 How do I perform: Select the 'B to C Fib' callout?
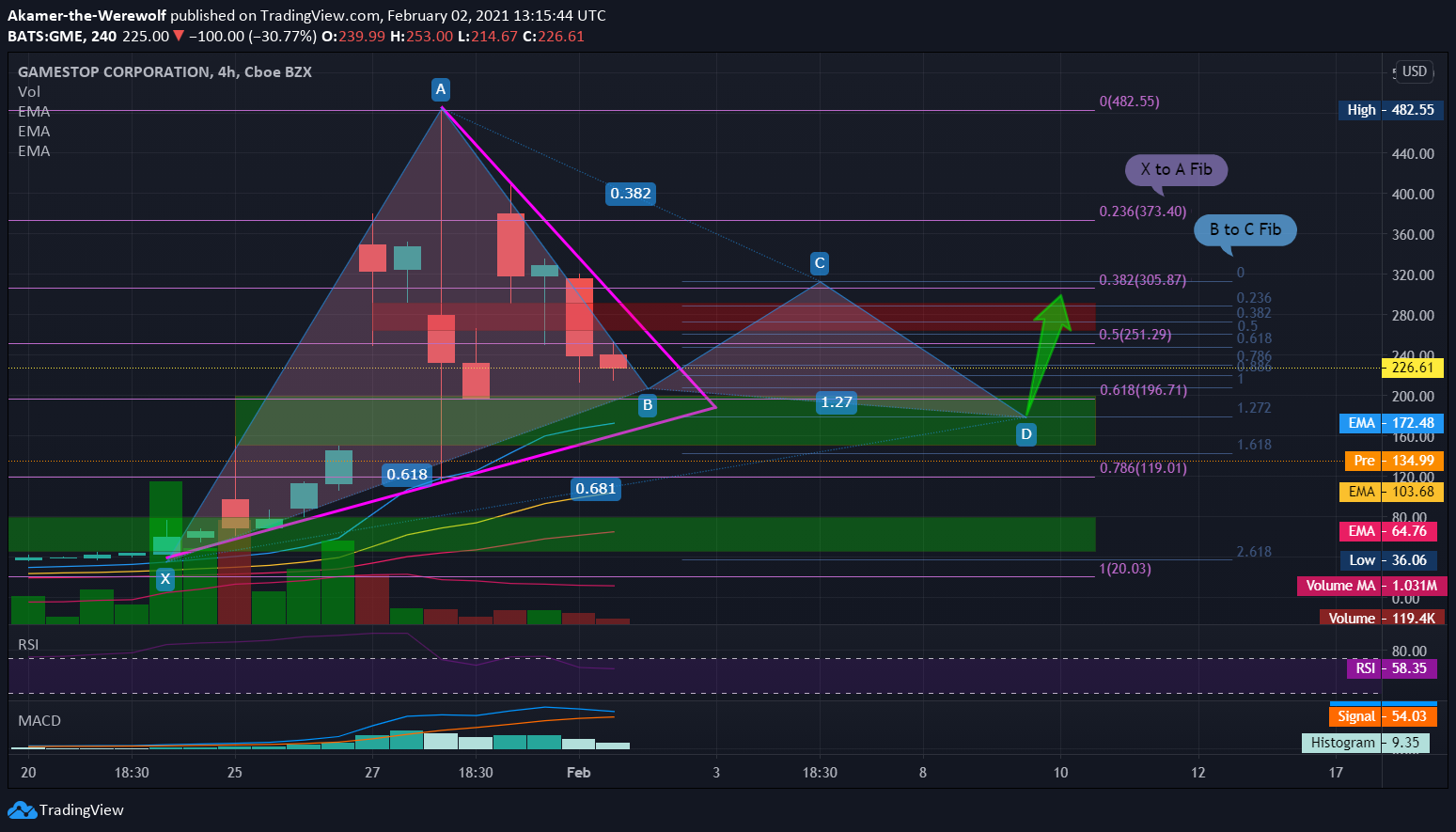tap(1245, 232)
